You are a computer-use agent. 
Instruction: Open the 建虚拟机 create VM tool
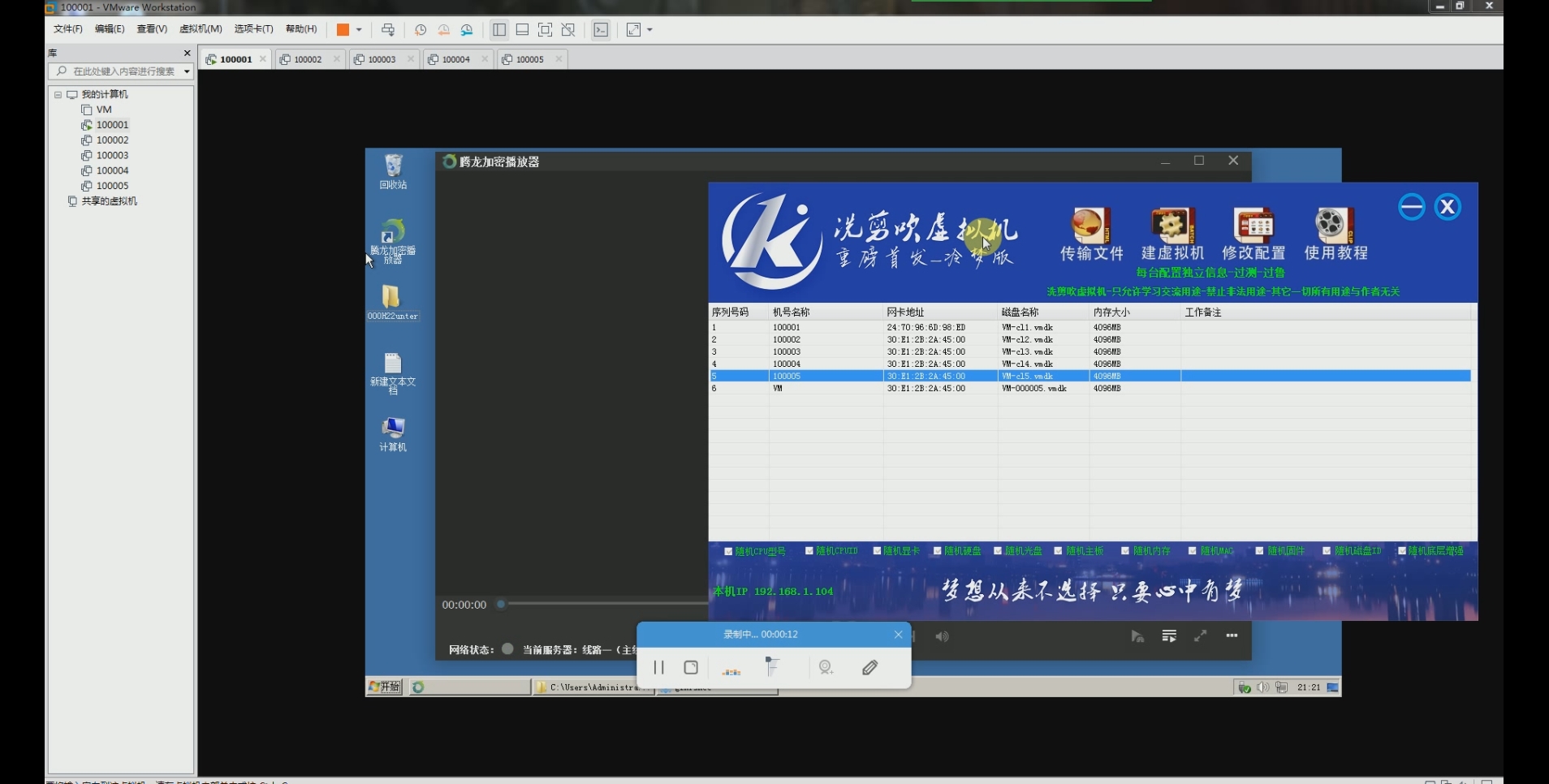pos(1172,235)
